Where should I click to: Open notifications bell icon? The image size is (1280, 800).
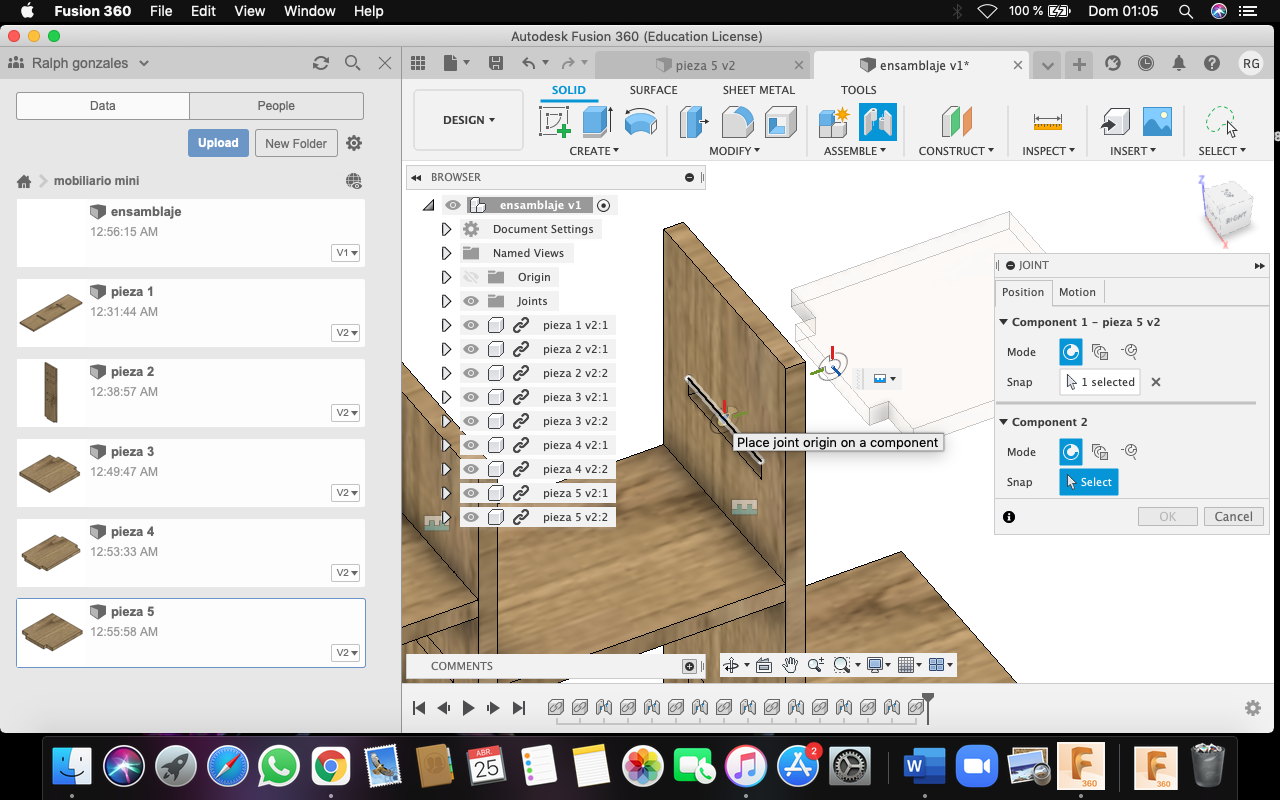coord(1179,63)
